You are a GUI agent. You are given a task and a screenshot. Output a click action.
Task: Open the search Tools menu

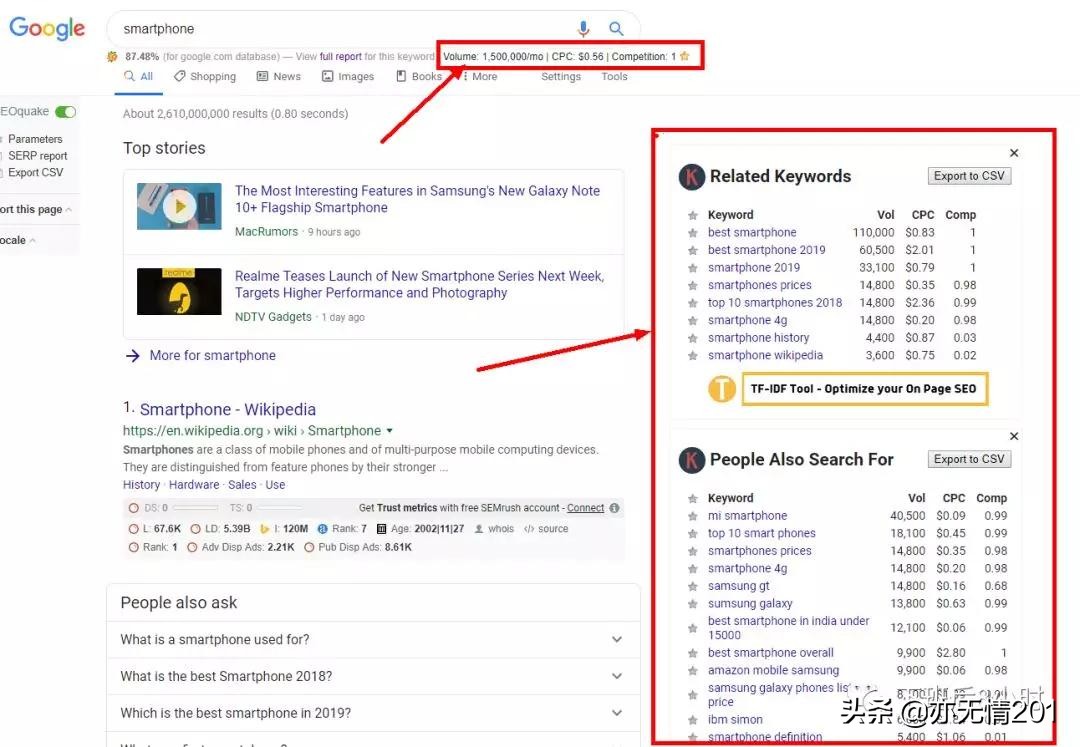(614, 76)
